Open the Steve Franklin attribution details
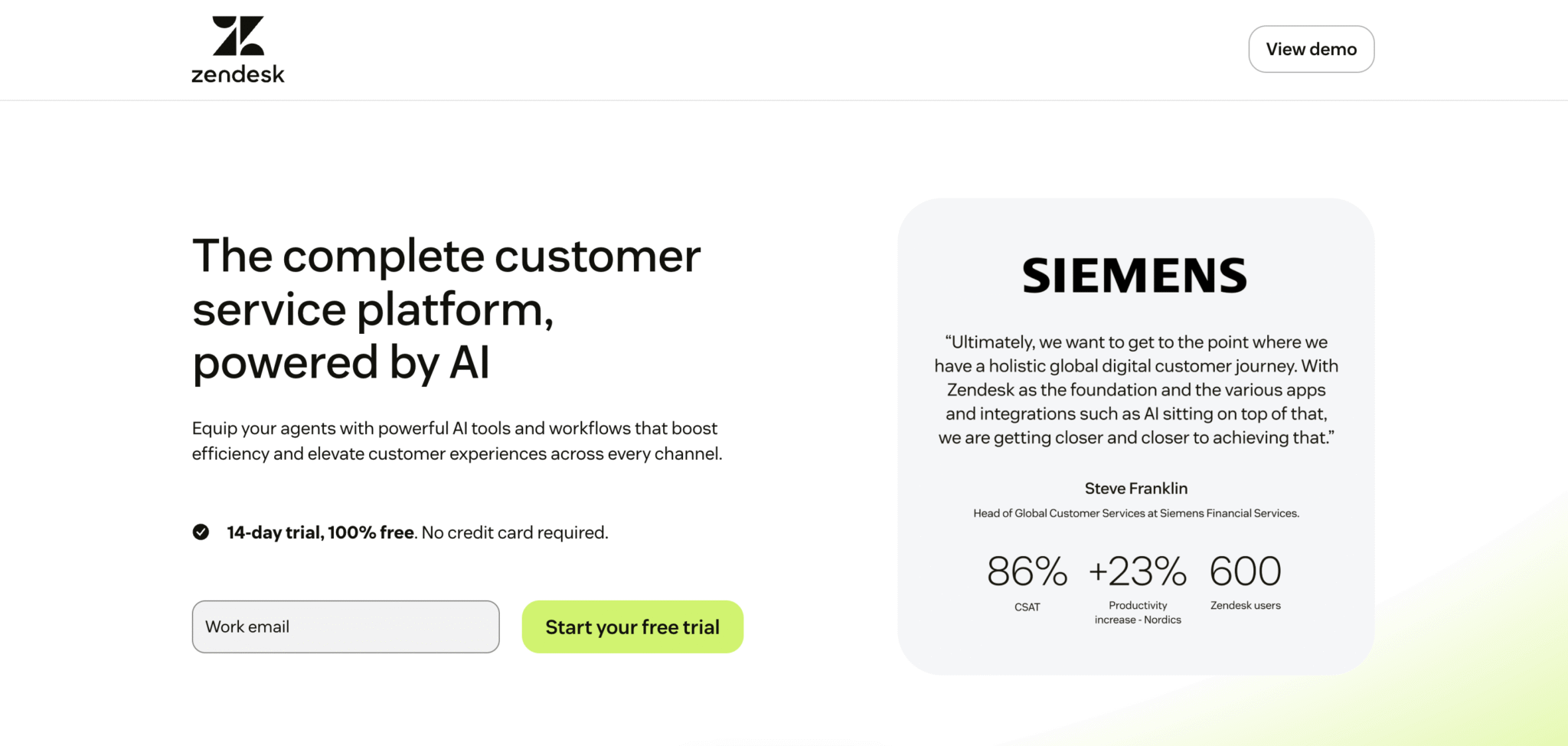 (1135, 488)
